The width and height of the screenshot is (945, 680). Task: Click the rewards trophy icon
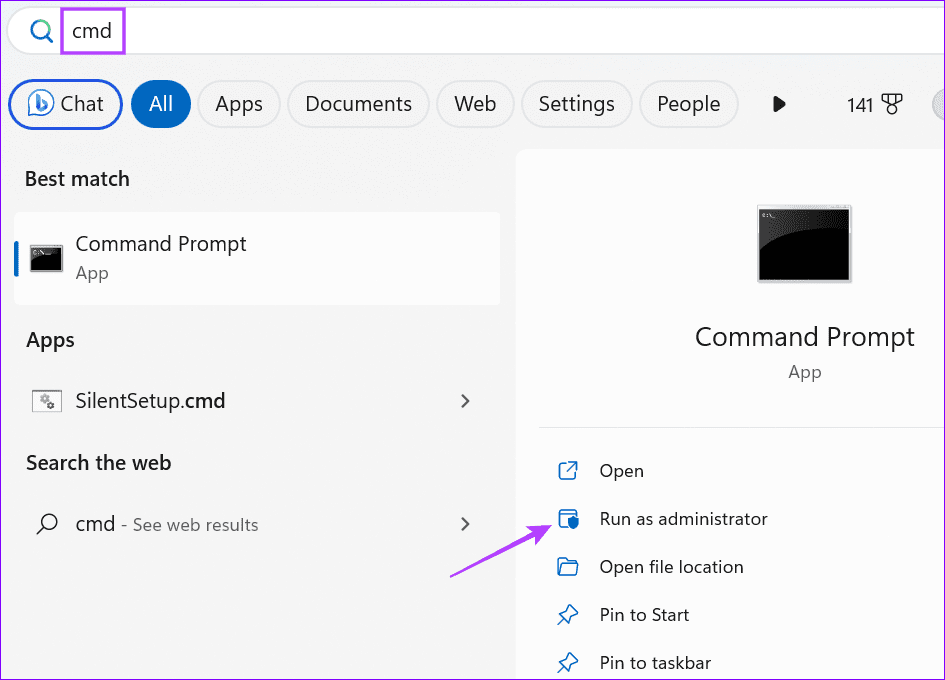point(892,104)
